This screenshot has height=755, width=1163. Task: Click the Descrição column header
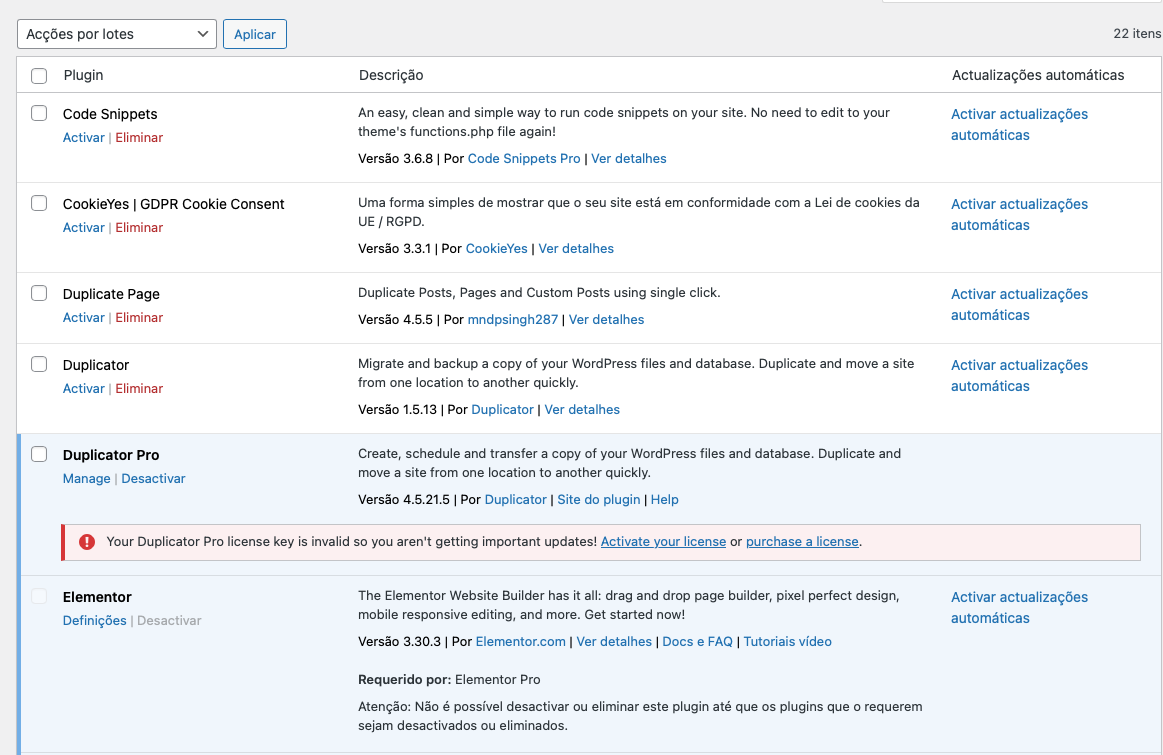click(391, 75)
